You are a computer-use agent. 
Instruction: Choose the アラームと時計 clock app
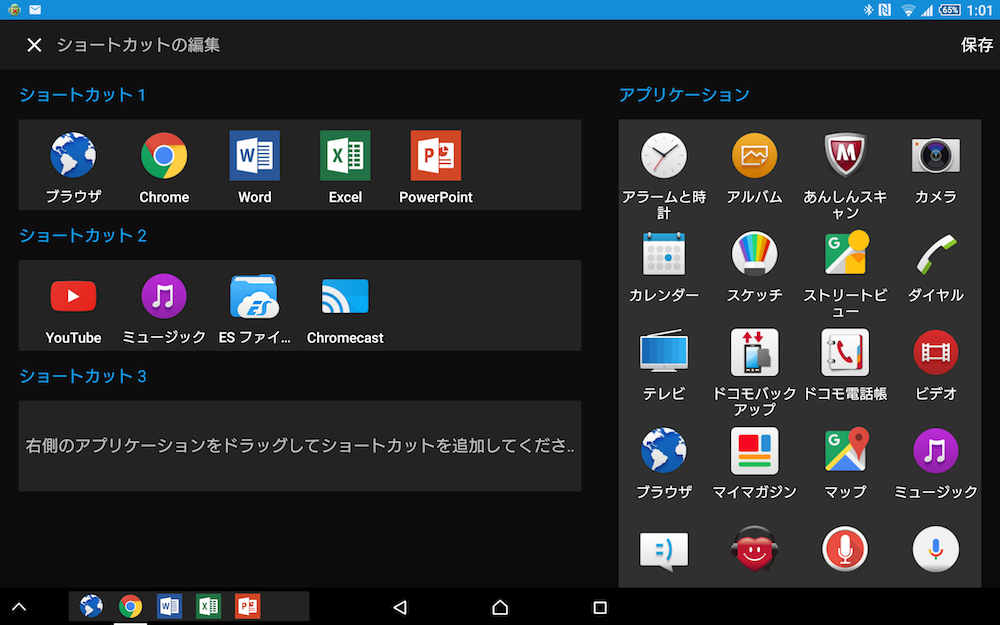click(x=664, y=155)
